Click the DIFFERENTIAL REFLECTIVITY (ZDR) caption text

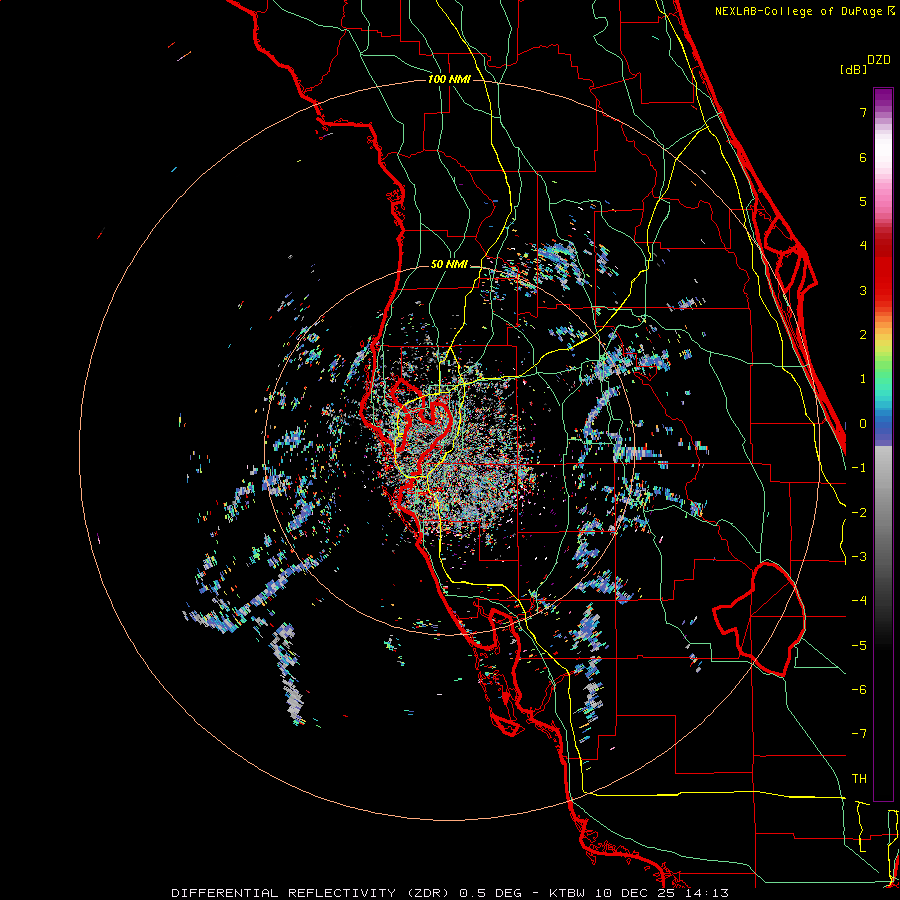(311, 893)
